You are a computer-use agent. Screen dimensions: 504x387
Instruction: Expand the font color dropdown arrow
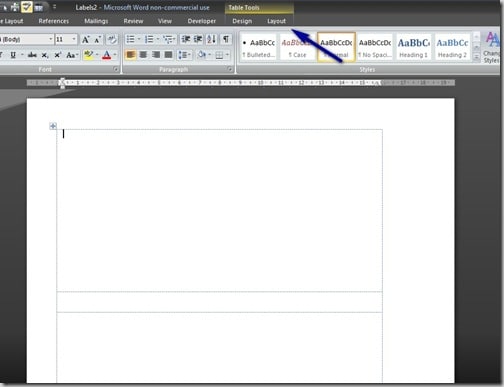[115, 55]
